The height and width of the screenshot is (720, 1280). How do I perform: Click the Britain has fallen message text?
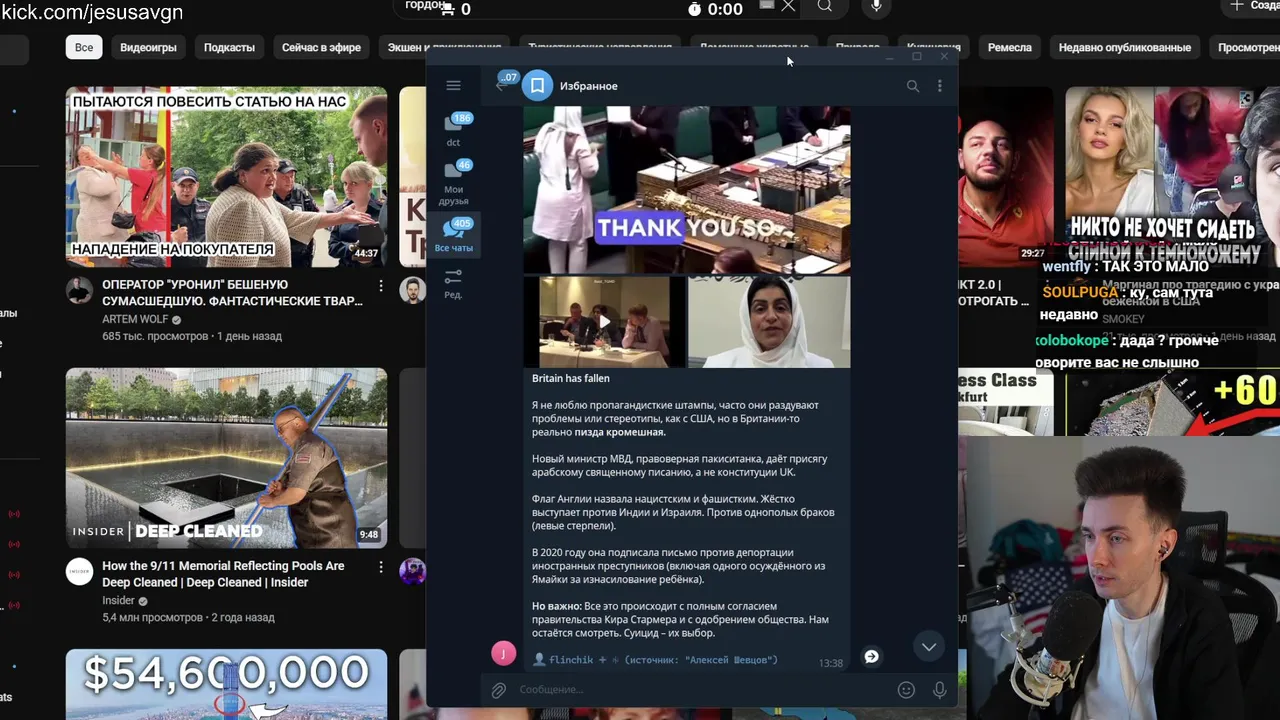570,379
